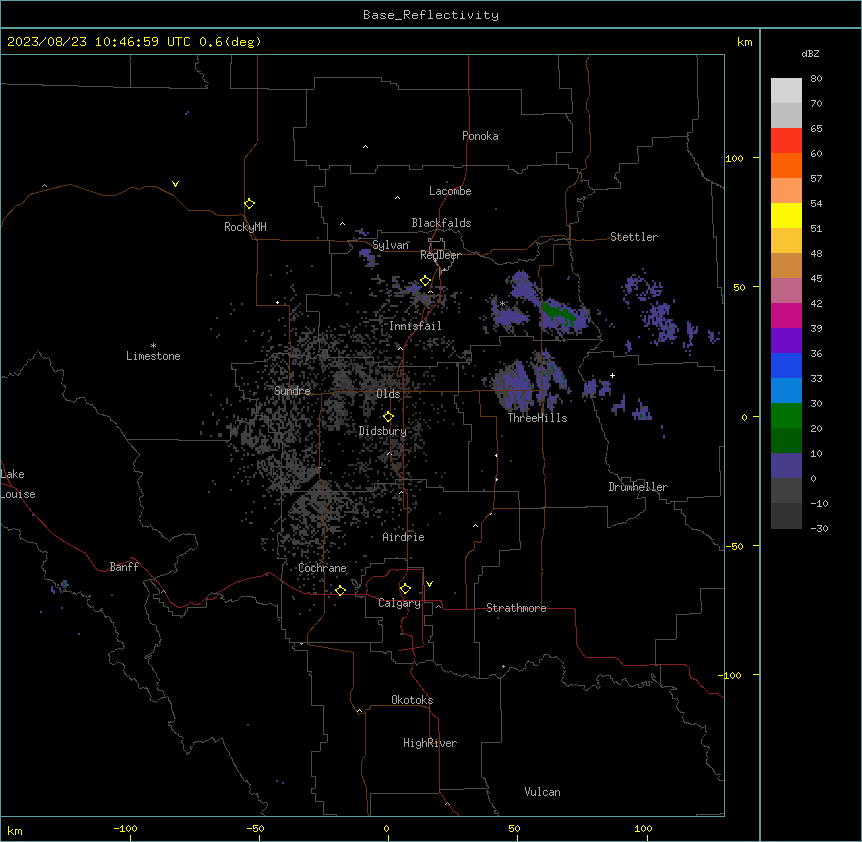Click the Calgary label
862x842 pixels.
[x=399, y=603]
